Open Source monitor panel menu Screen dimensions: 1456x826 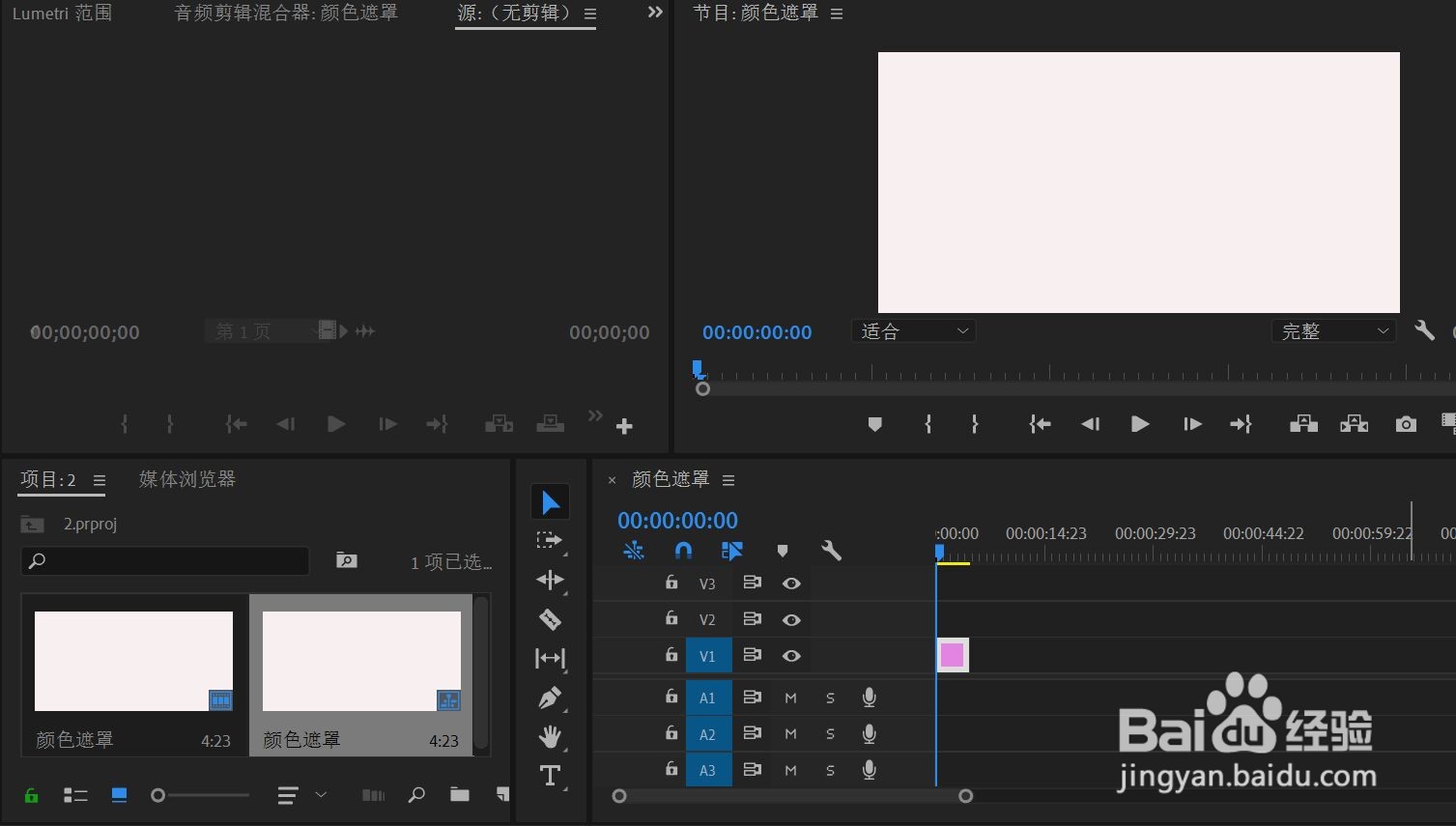590,14
